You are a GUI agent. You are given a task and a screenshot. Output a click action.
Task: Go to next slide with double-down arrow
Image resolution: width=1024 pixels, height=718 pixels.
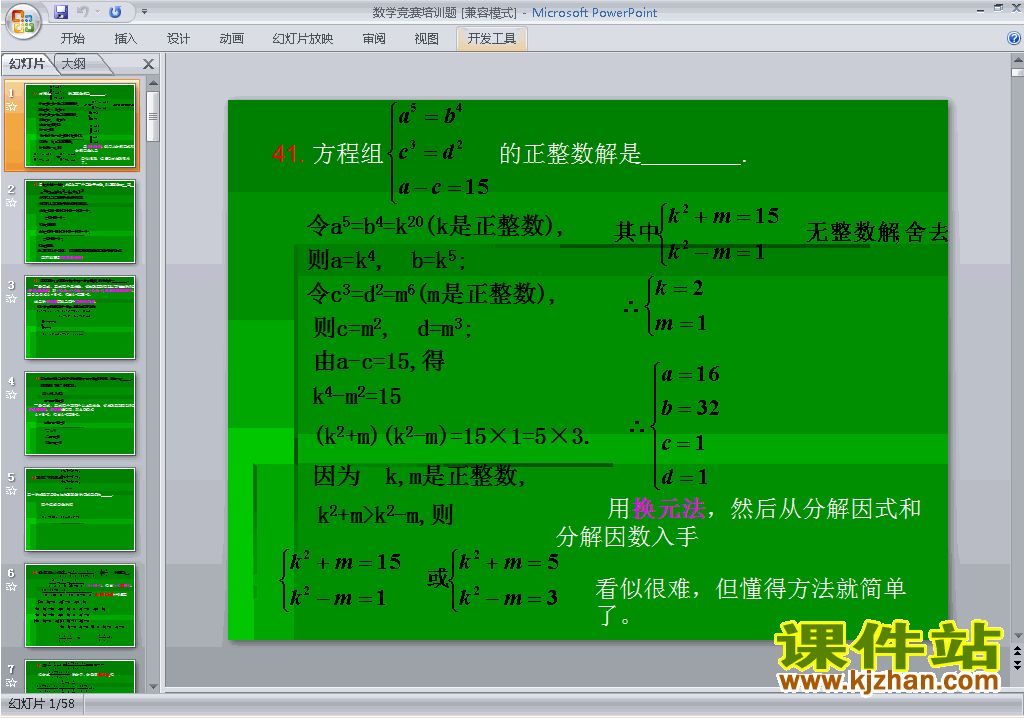pyautogui.click(x=1017, y=665)
